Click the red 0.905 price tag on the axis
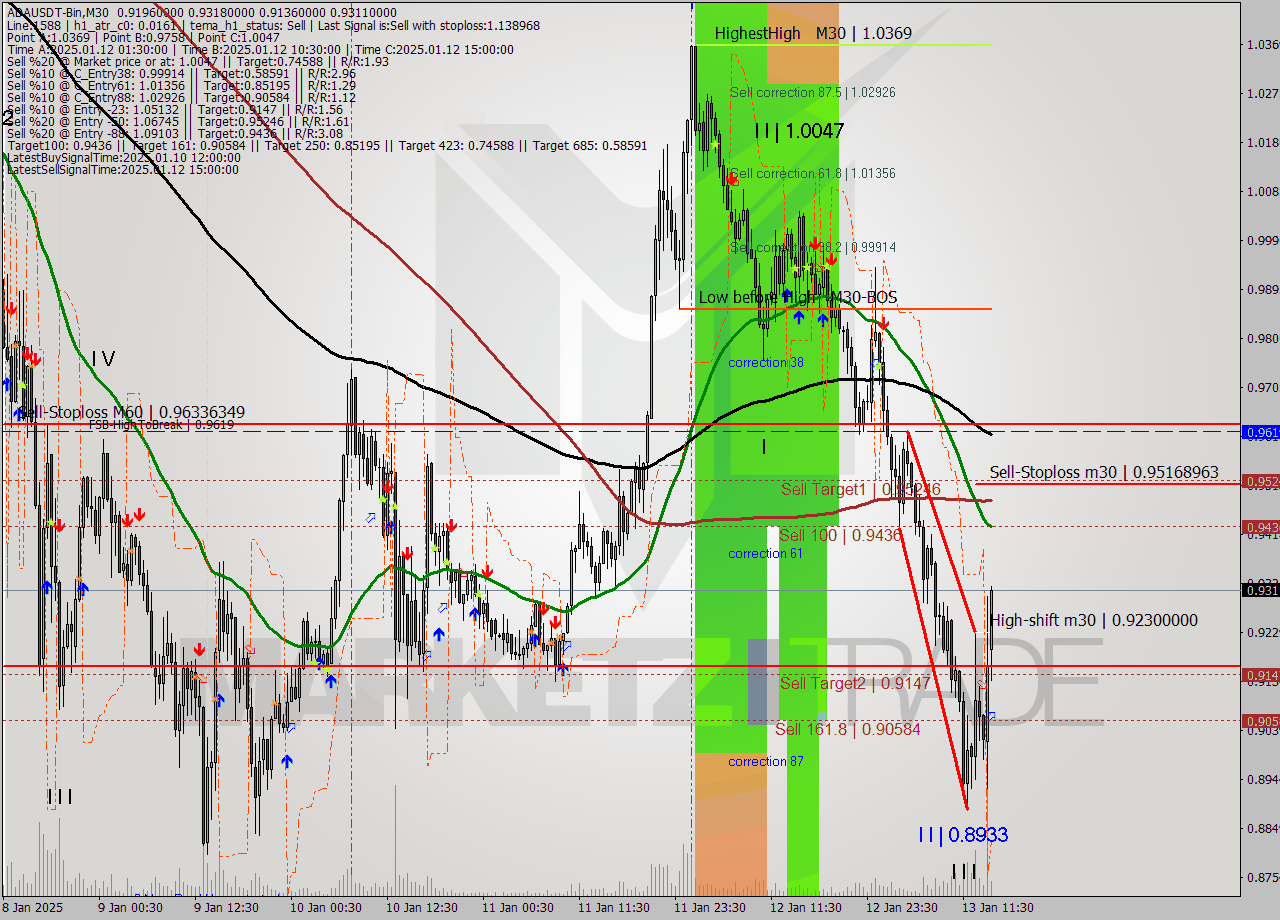The height and width of the screenshot is (920, 1280). pyautogui.click(x=1260, y=720)
